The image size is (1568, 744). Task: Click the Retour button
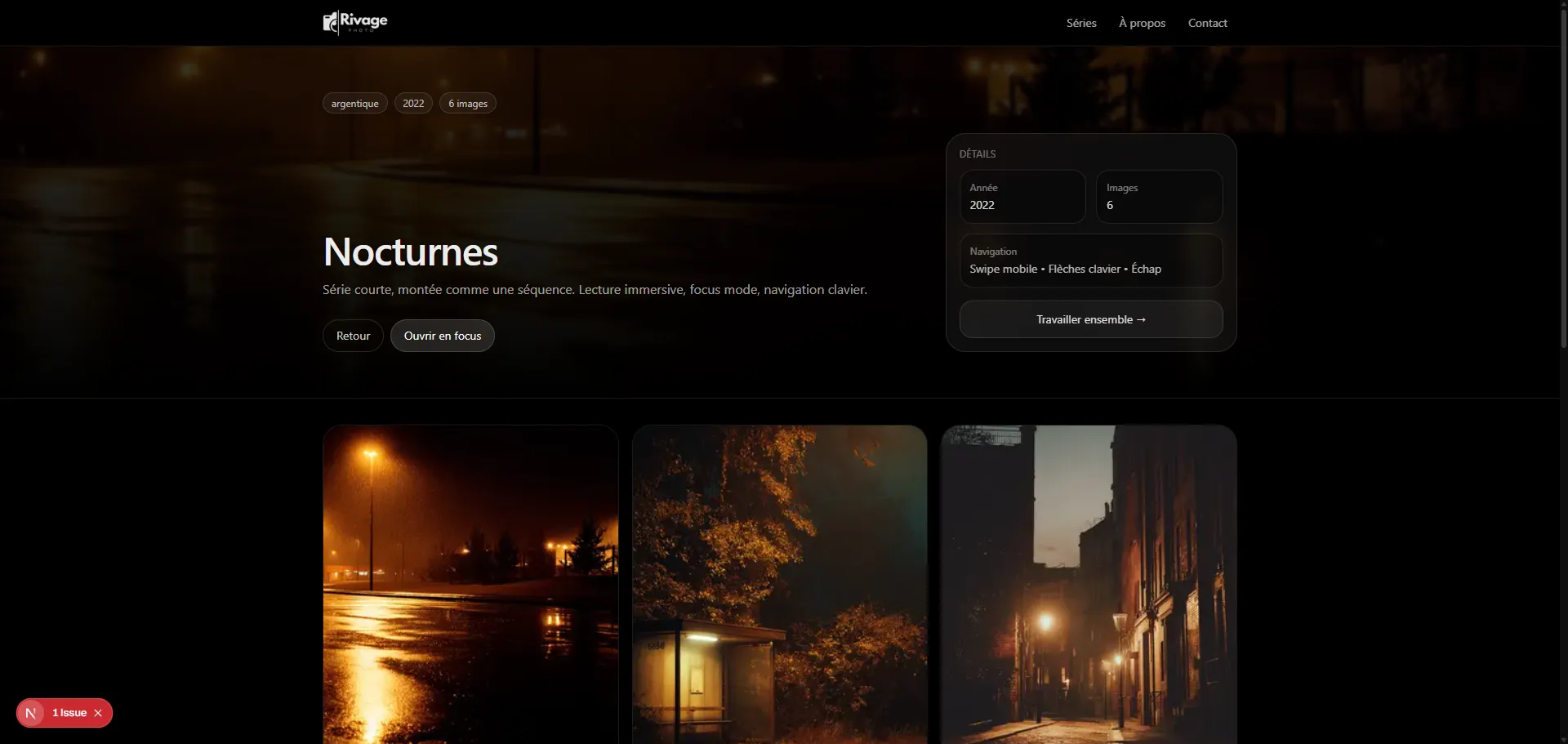pos(353,336)
